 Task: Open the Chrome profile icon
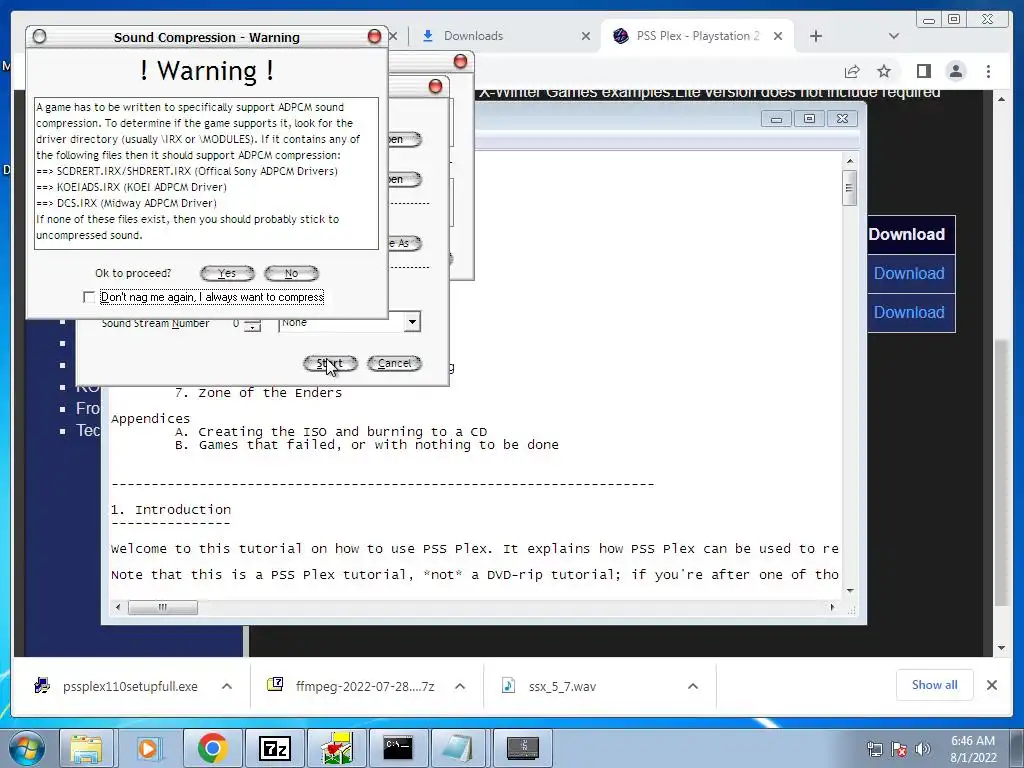click(x=956, y=71)
